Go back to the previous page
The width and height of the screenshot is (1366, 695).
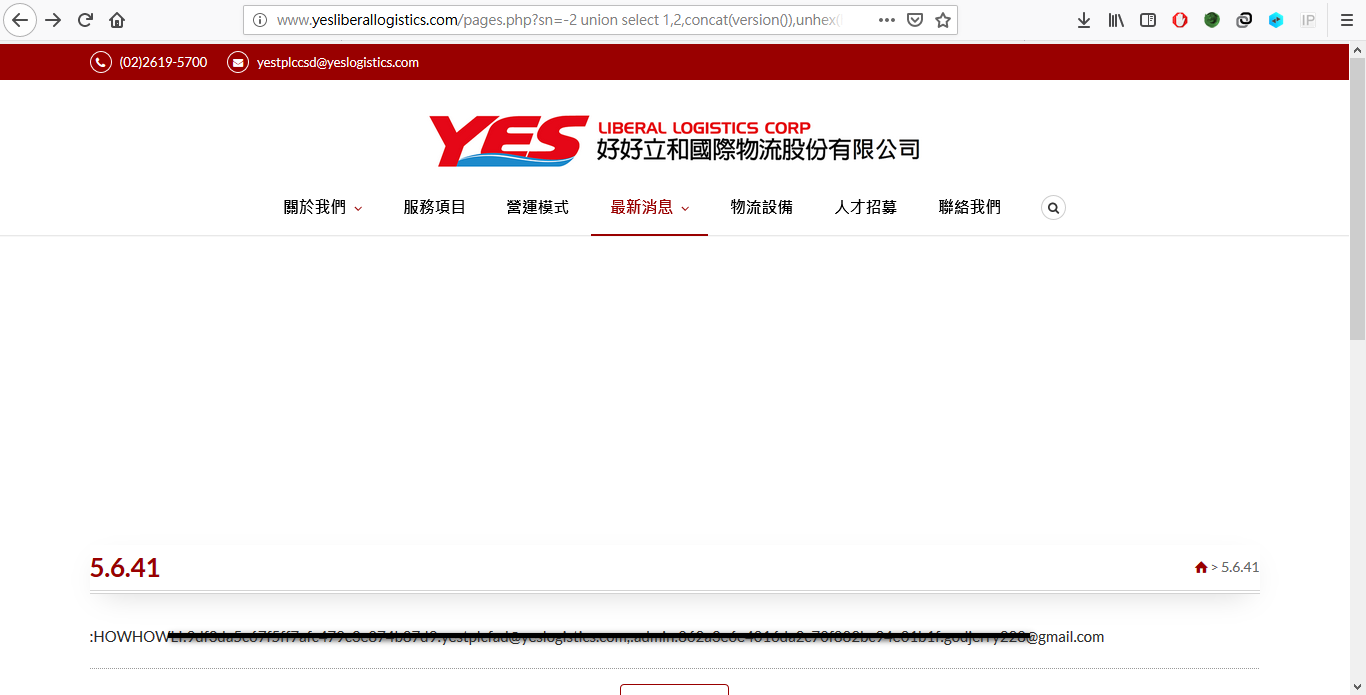pyautogui.click(x=20, y=20)
